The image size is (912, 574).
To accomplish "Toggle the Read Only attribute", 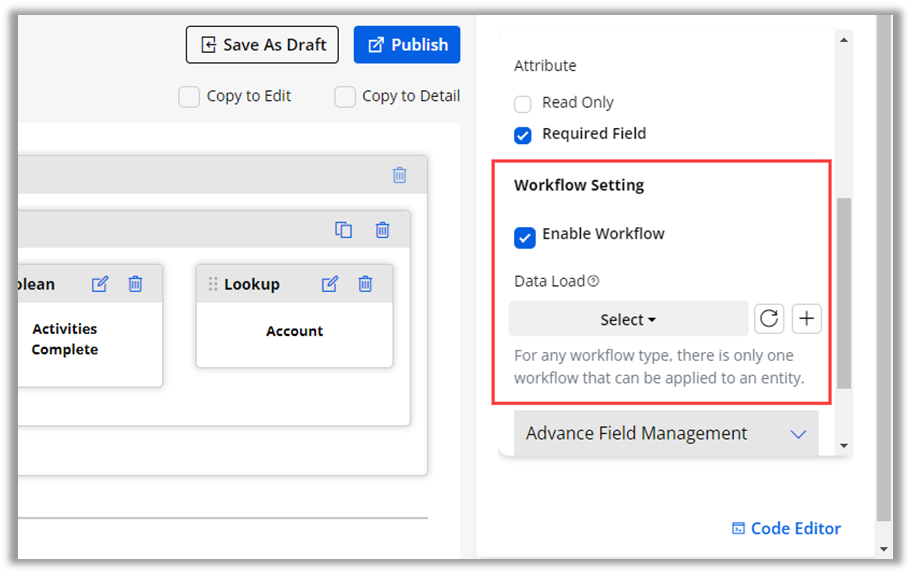I will click(523, 104).
